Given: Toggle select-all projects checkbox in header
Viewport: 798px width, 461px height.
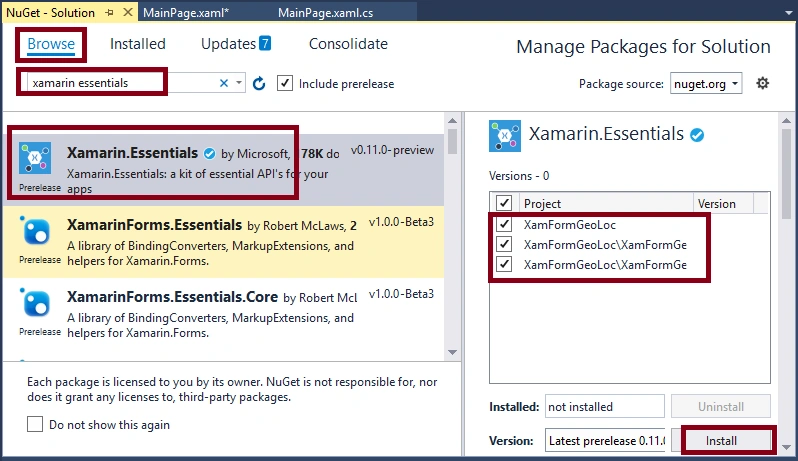Looking at the screenshot, I should pos(504,203).
